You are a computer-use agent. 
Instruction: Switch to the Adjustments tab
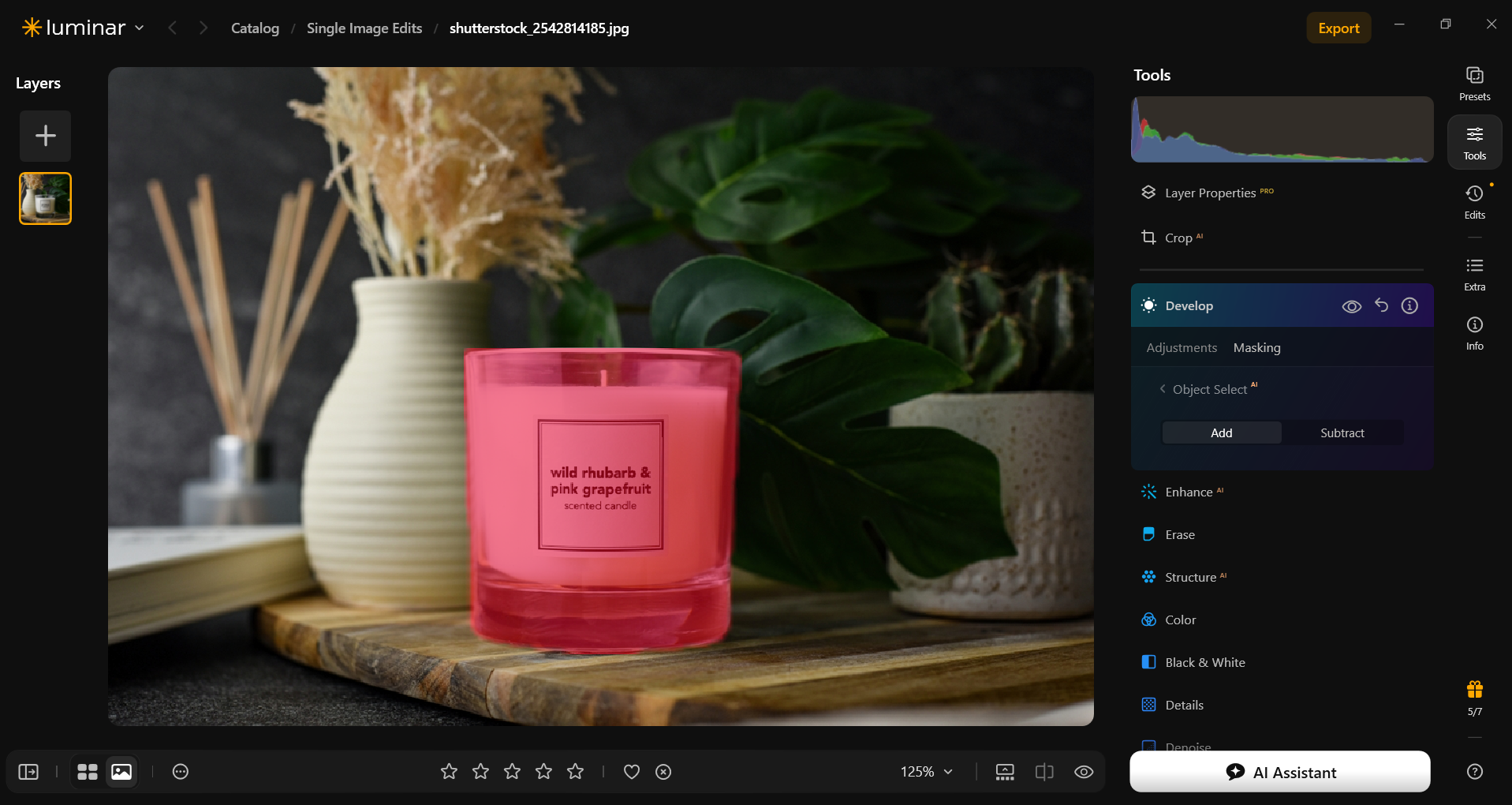1182,348
